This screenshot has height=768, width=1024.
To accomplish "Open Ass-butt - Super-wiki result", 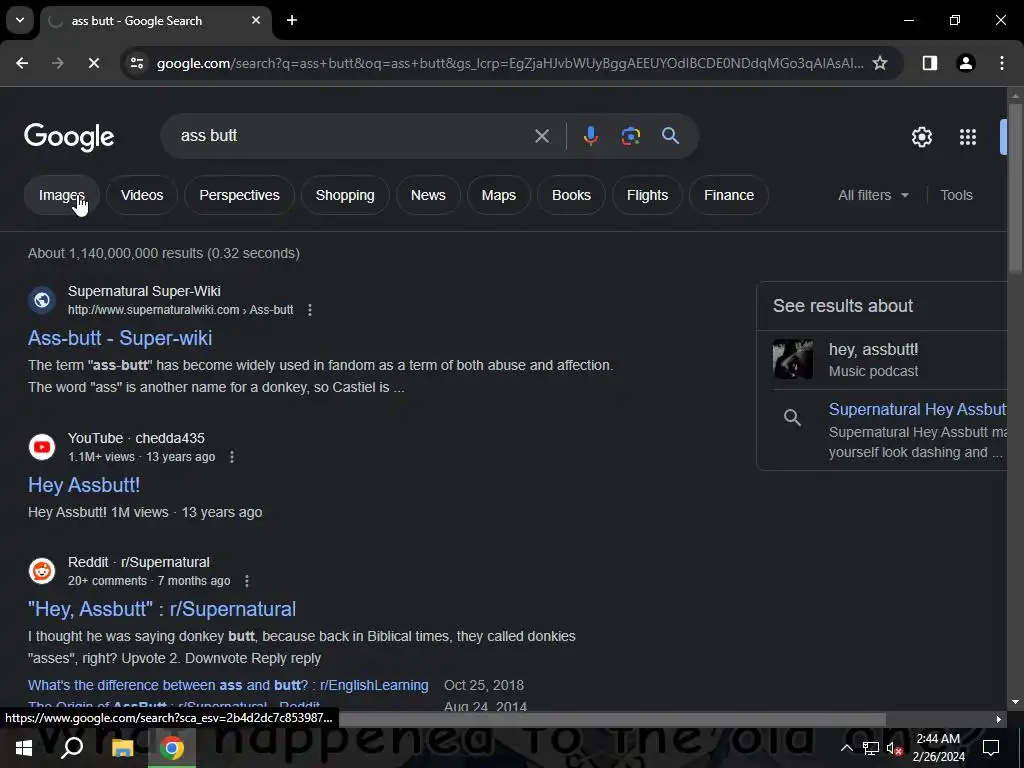I will [x=120, y=338].
